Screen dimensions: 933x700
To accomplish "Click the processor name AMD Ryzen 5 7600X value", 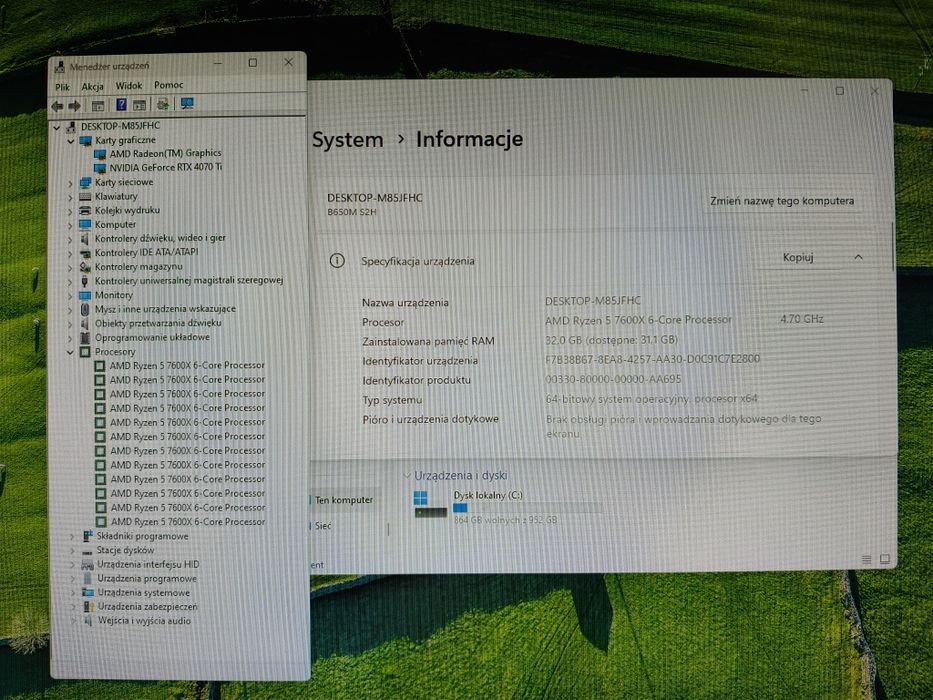I will coord(638,320).
